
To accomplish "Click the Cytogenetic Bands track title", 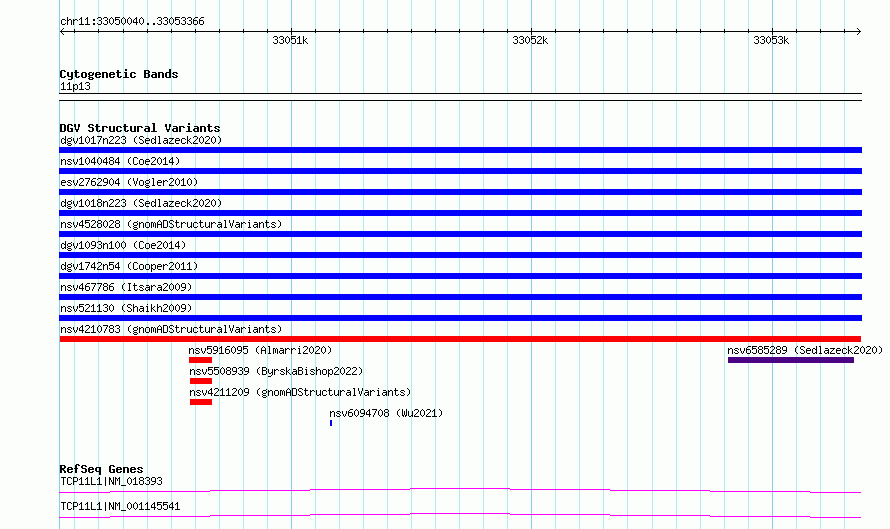I will pyautogui.click(x=119, y=74).
